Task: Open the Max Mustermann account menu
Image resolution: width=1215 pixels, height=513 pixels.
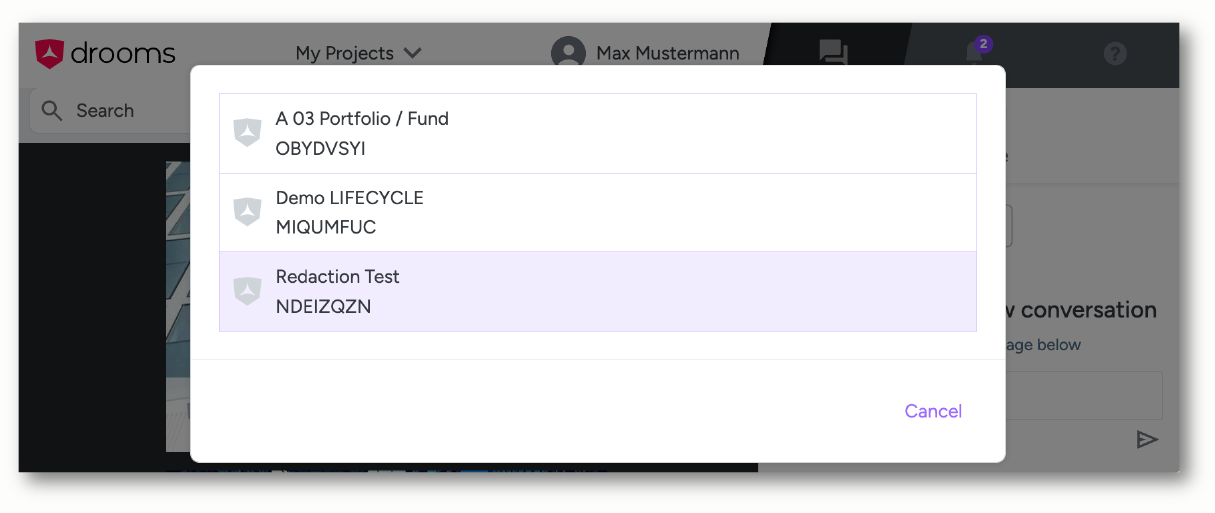Action: (x=667, y=53)
